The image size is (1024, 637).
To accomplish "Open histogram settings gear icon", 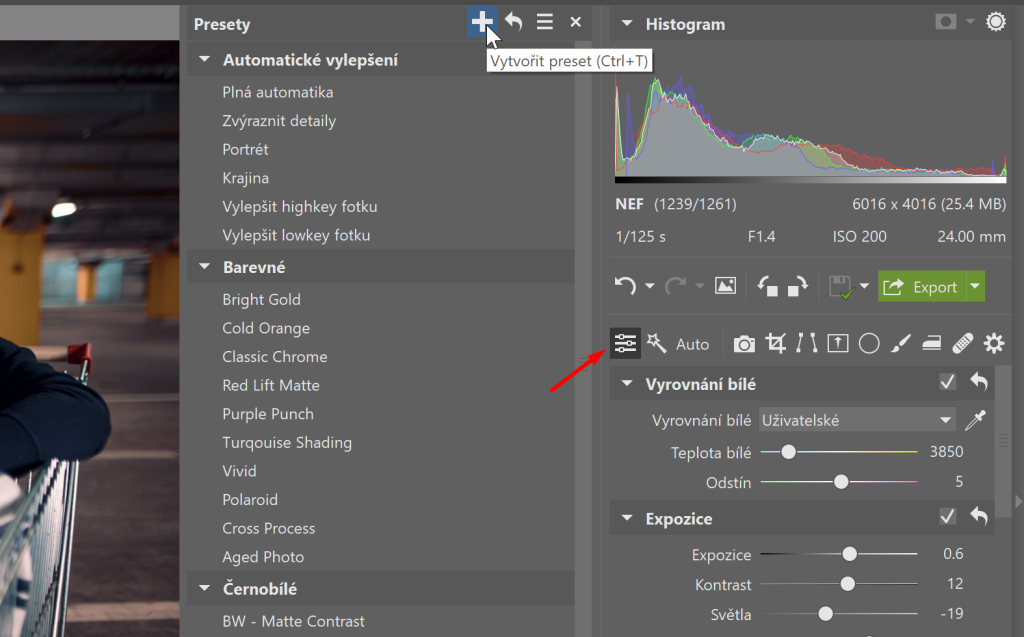I will pos(996,22).
